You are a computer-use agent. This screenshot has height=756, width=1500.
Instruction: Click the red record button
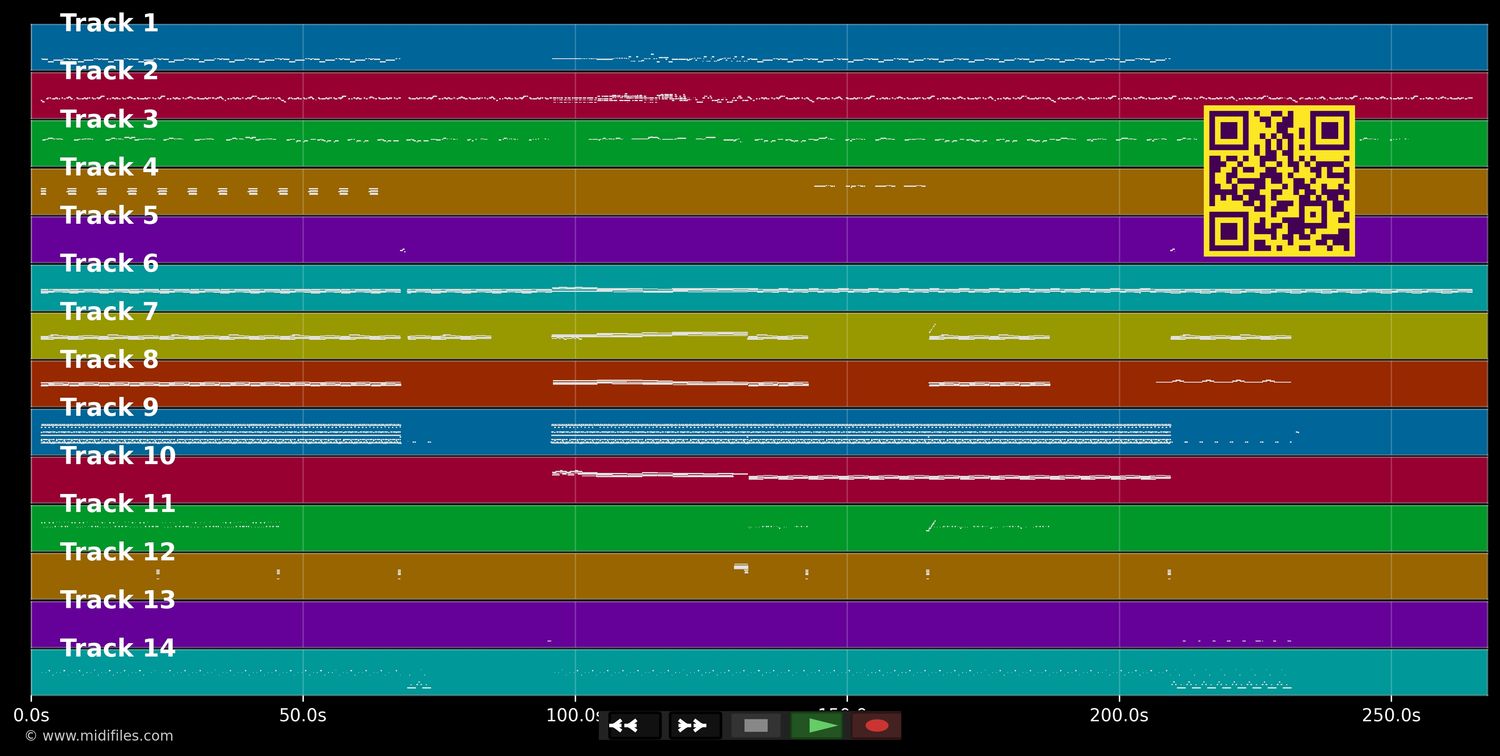tap(877, 725)
